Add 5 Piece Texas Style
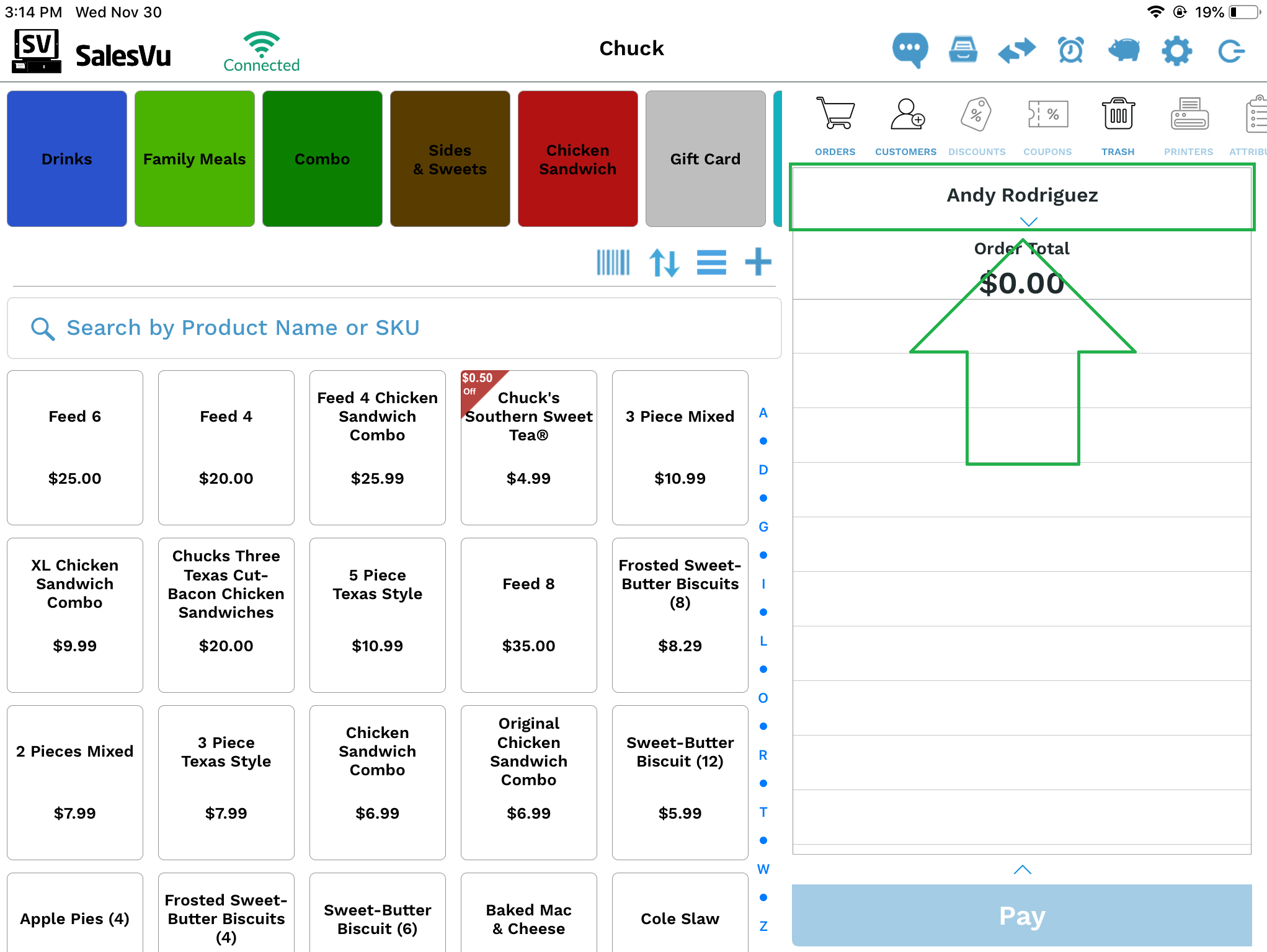Viewport: 1267px width, 952px height. pyautogui.click(x=378, y=615)
